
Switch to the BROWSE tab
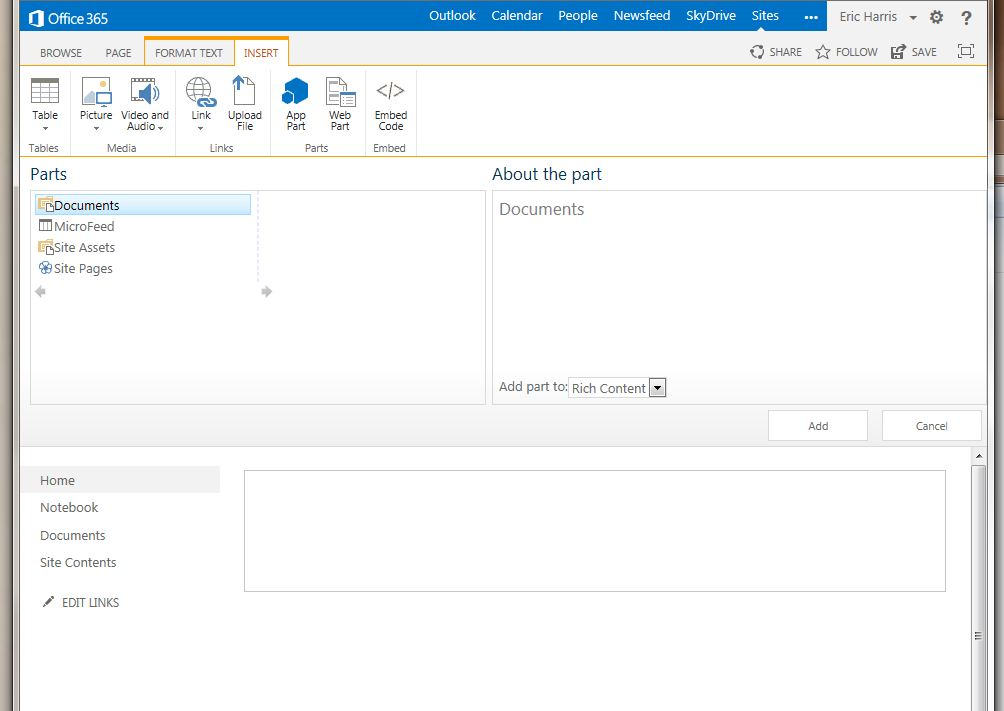61,53
